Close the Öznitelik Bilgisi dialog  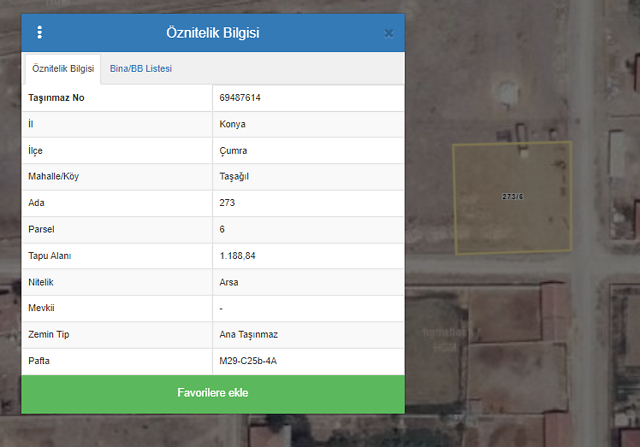(389, 33)
